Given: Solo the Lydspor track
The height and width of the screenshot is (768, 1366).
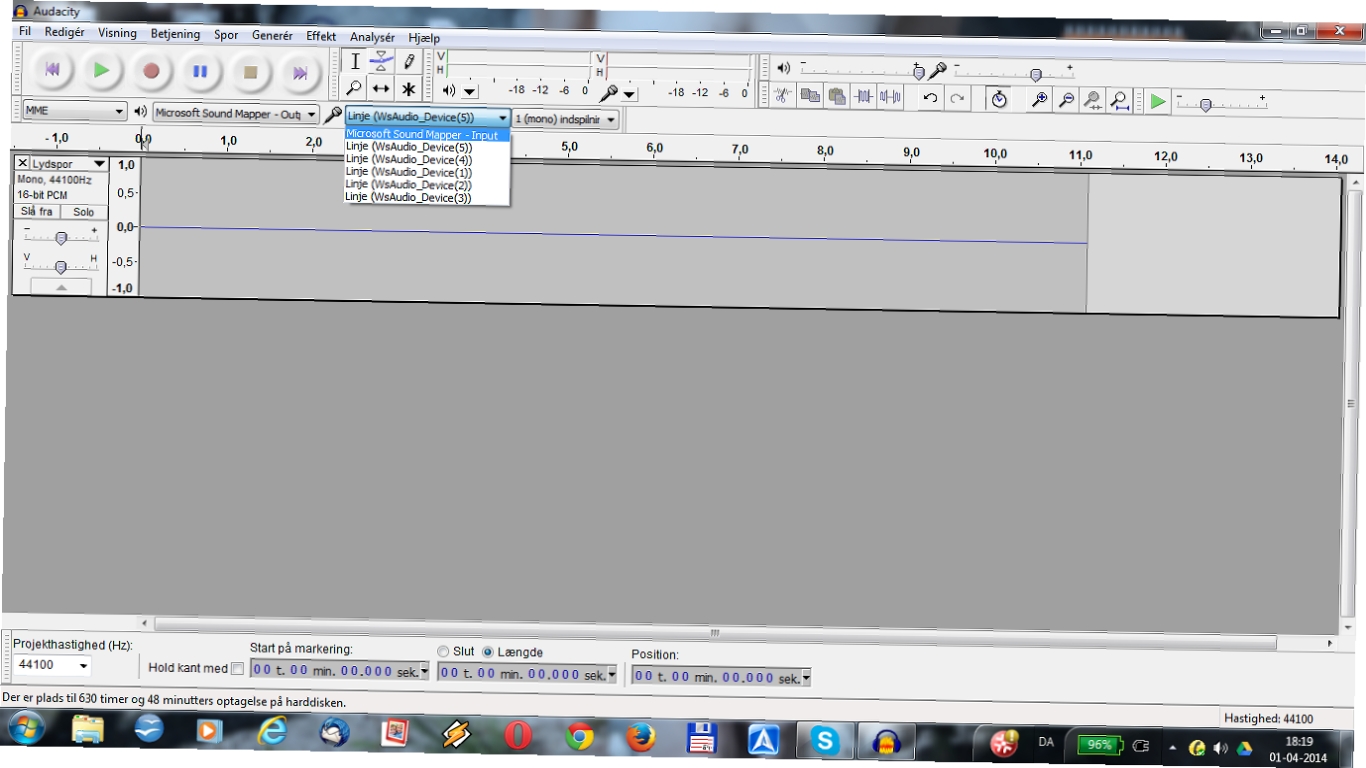Looking at the screenshot, I should [84, 212].
